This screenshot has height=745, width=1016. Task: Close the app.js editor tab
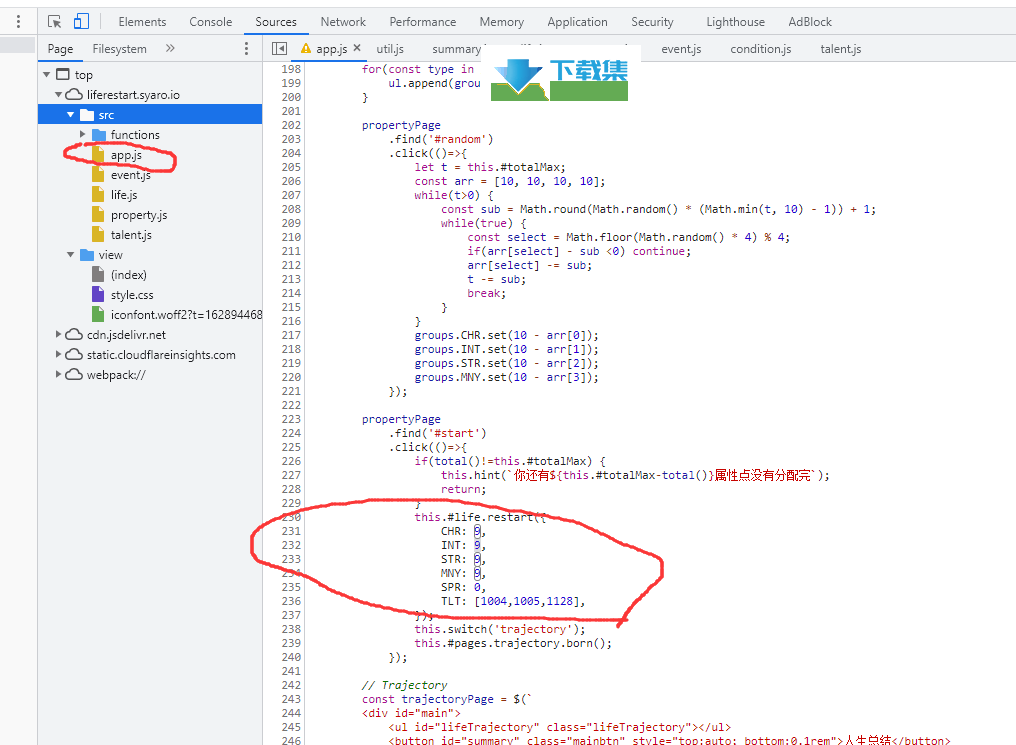[357, 48]
